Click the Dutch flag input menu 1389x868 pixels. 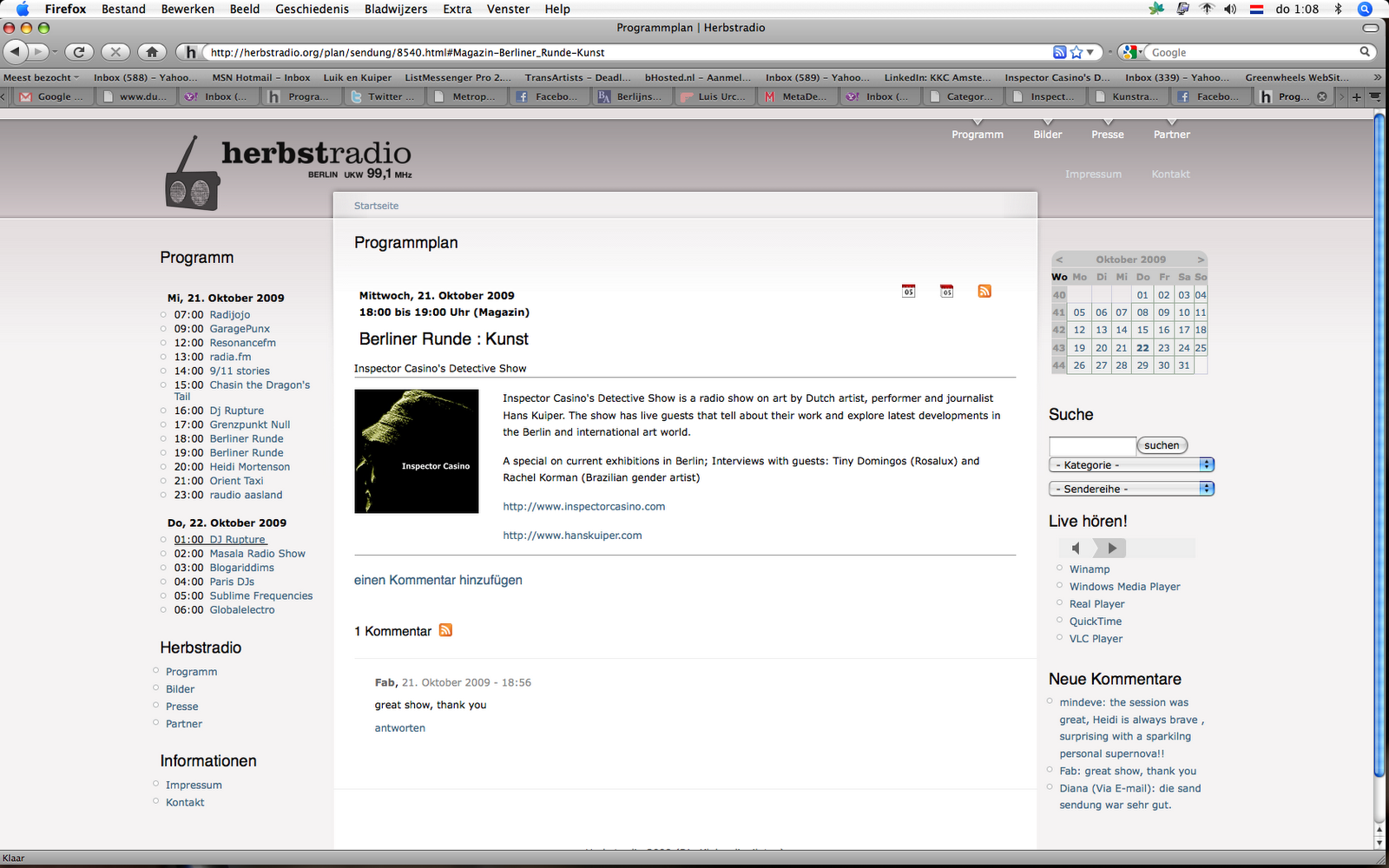pyautogui.click(x=1256, y=9)
